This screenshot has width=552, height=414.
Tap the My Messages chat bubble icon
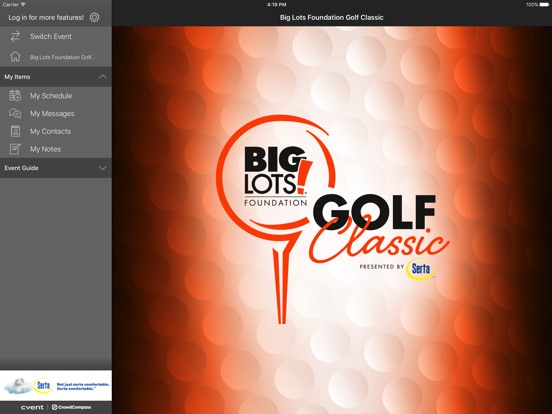coord(15,113)
